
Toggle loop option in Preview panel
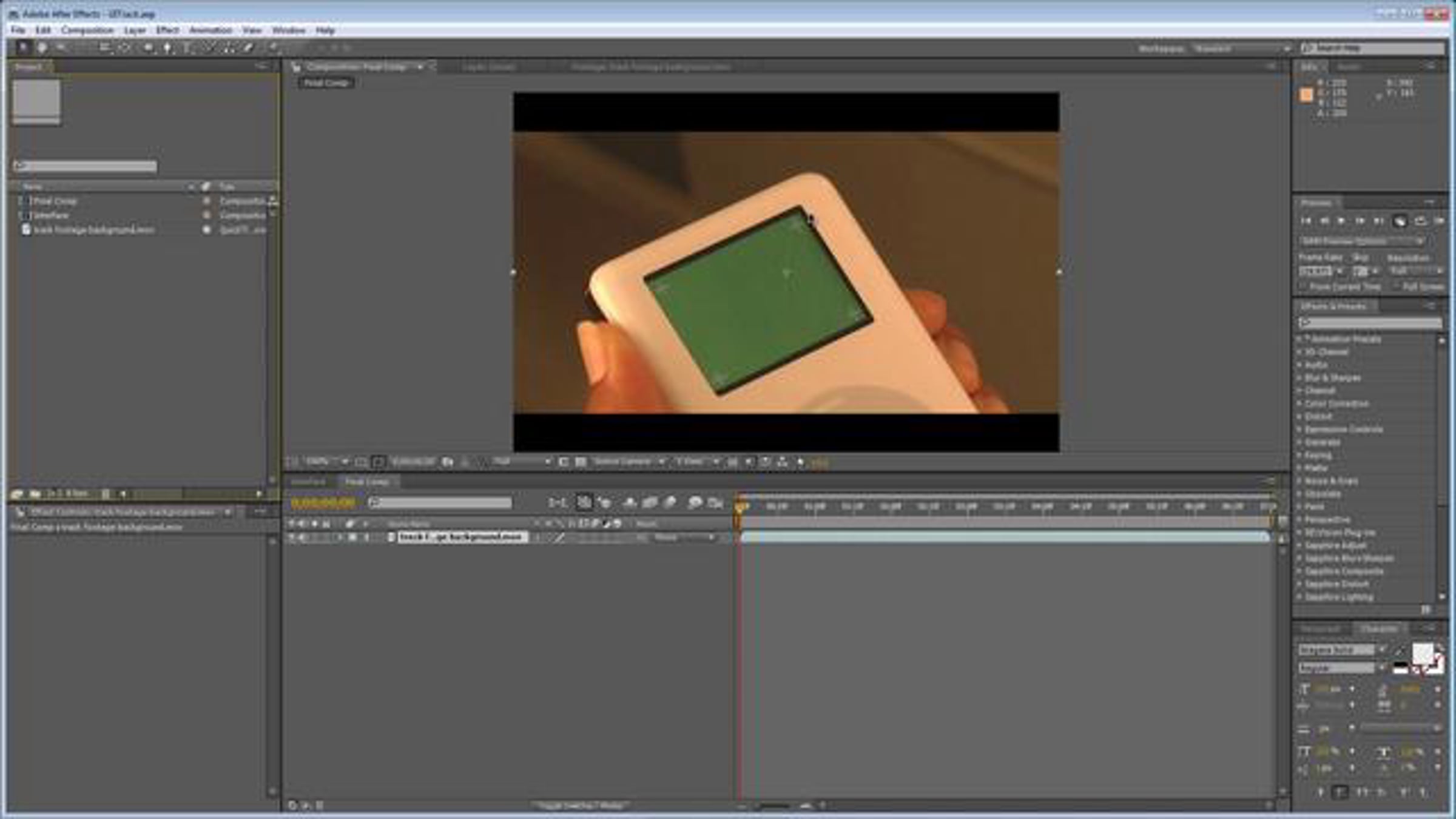coord(1420,221)
